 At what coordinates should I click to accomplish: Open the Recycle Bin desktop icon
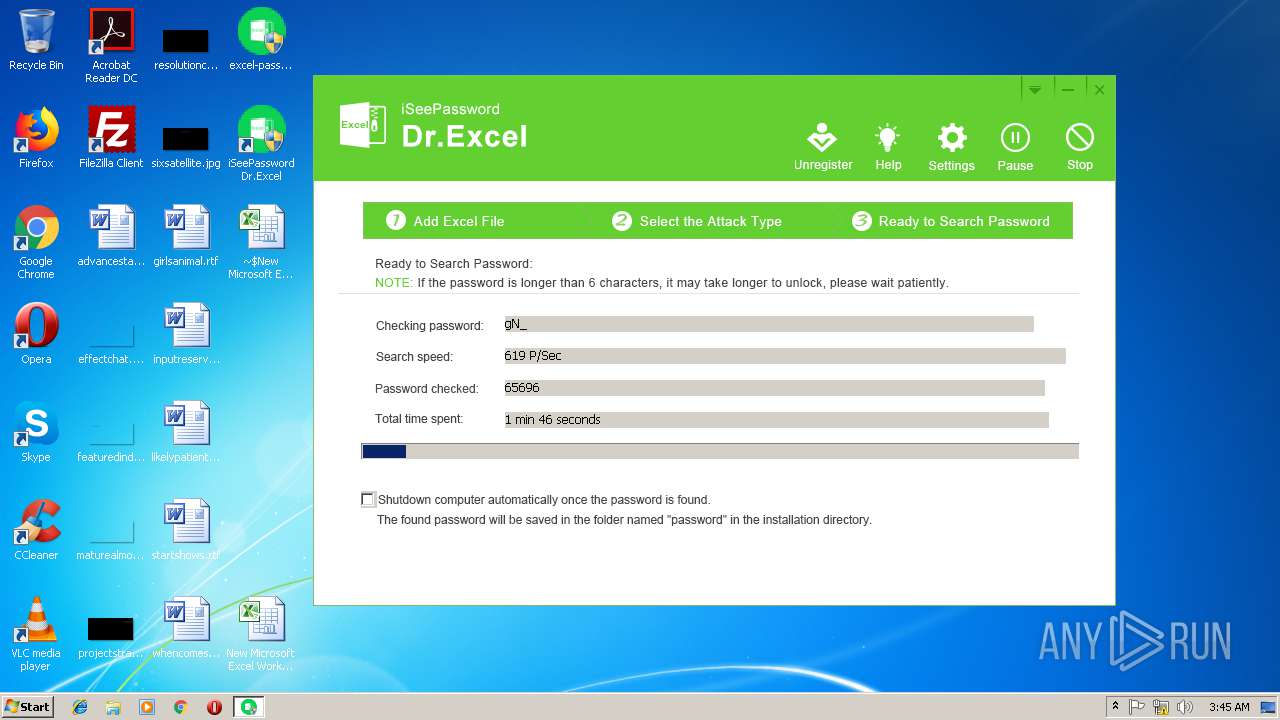click(36, 40)
